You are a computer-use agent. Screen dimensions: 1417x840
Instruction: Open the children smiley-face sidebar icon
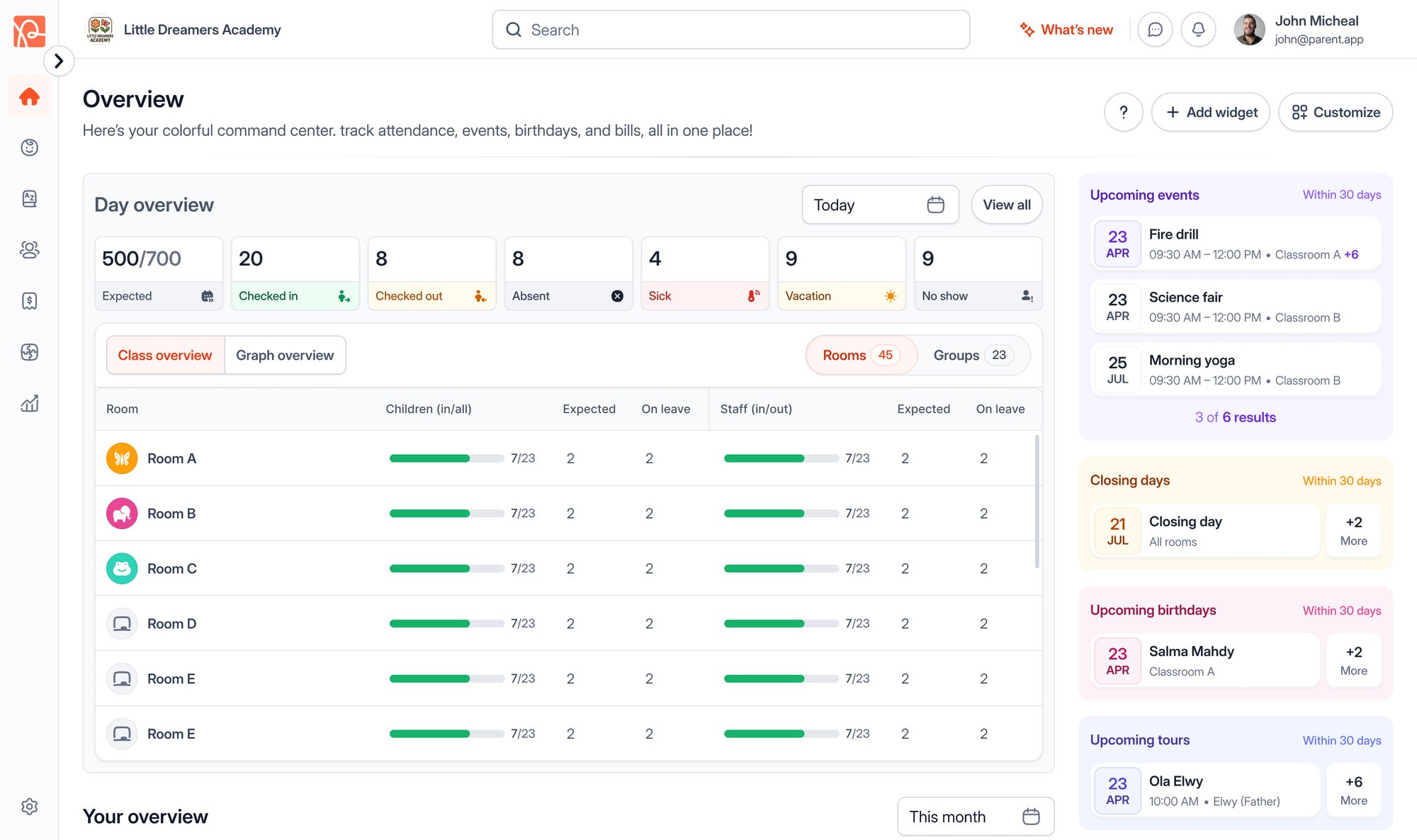coord(29,147)
